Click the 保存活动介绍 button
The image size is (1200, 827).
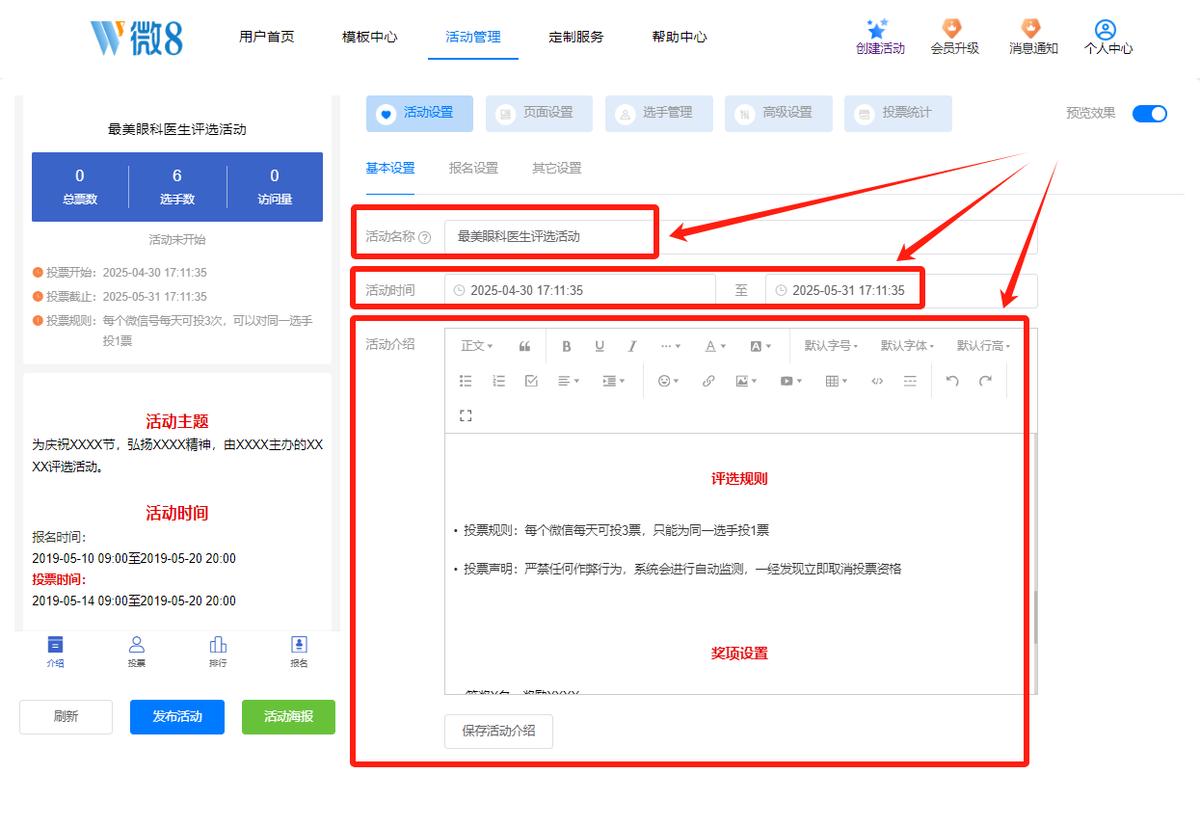(x=498, y=731)
